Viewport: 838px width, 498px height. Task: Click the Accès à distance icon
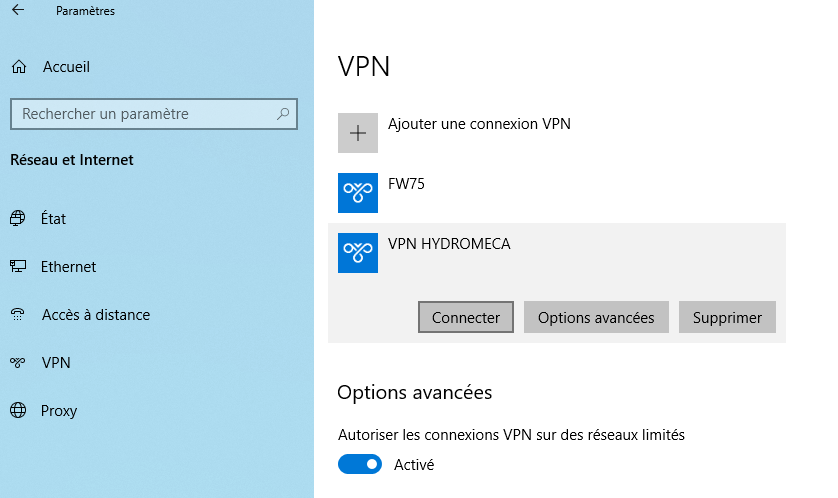(x=18, y=315)
